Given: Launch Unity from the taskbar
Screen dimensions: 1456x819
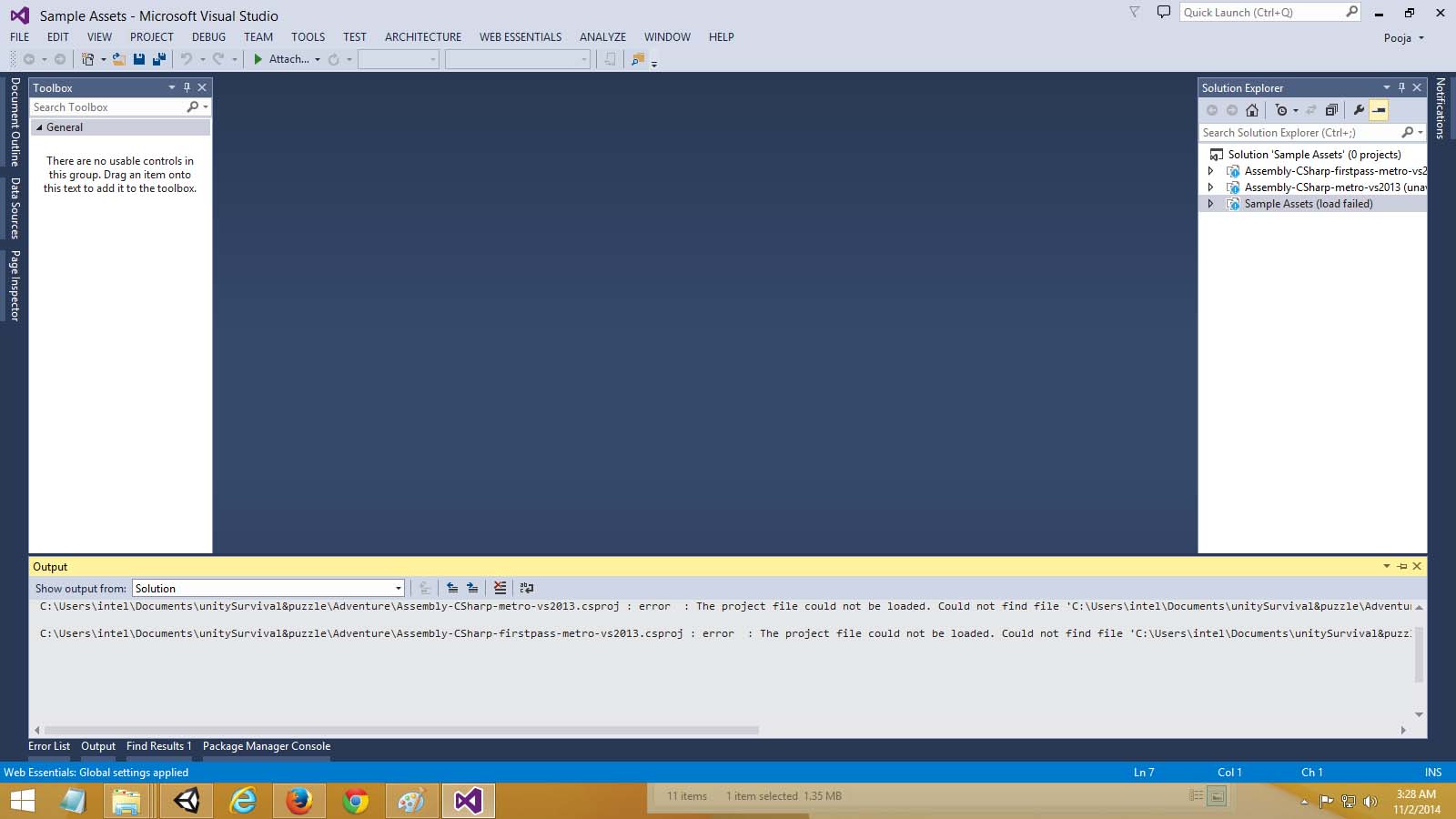Looking at the screenshot, I should click(x=186, y=802).
